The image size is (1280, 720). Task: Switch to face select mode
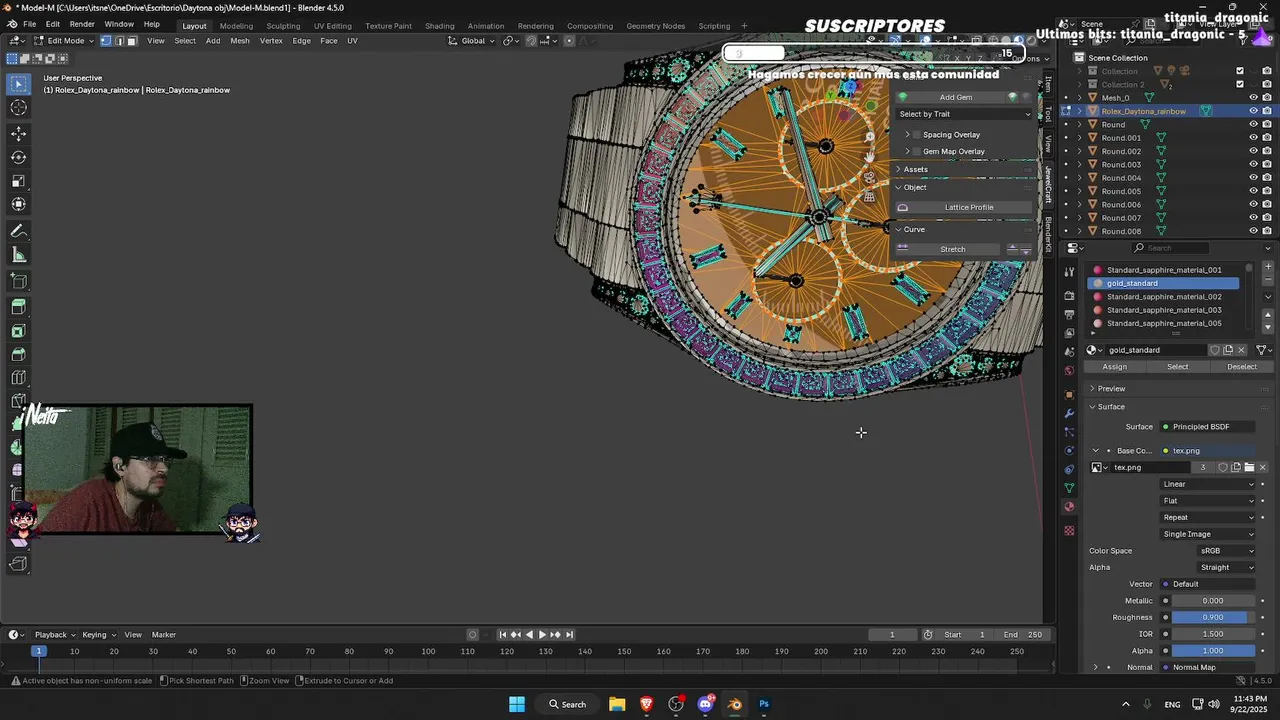[132, 41]
